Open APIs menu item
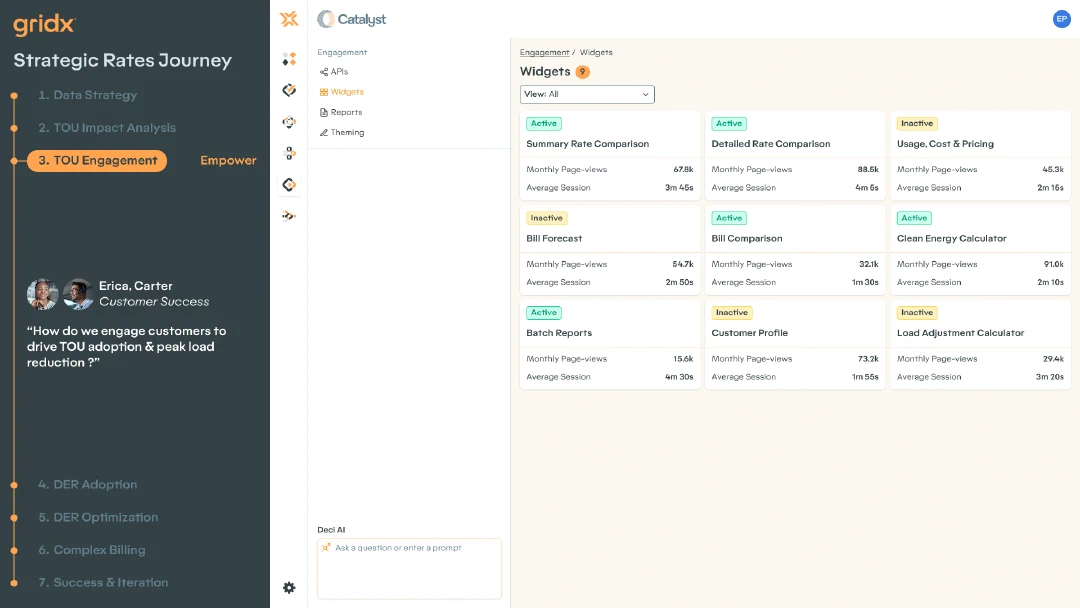 [334, 72]
